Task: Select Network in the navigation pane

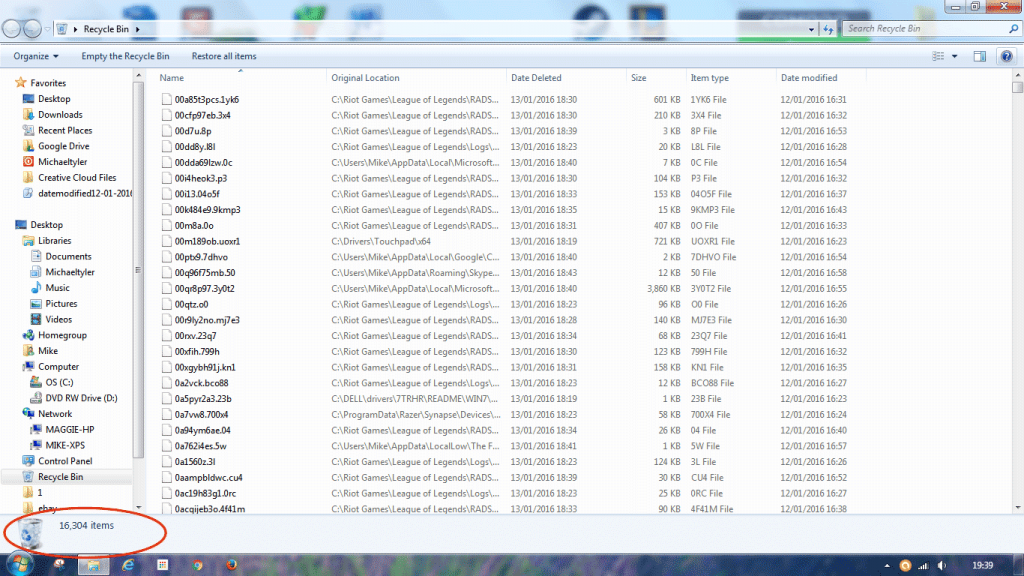Action: pos(55,413)
